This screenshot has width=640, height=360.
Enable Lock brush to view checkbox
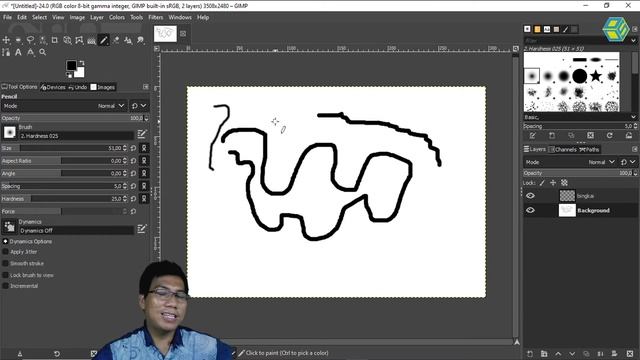point(5,275)
